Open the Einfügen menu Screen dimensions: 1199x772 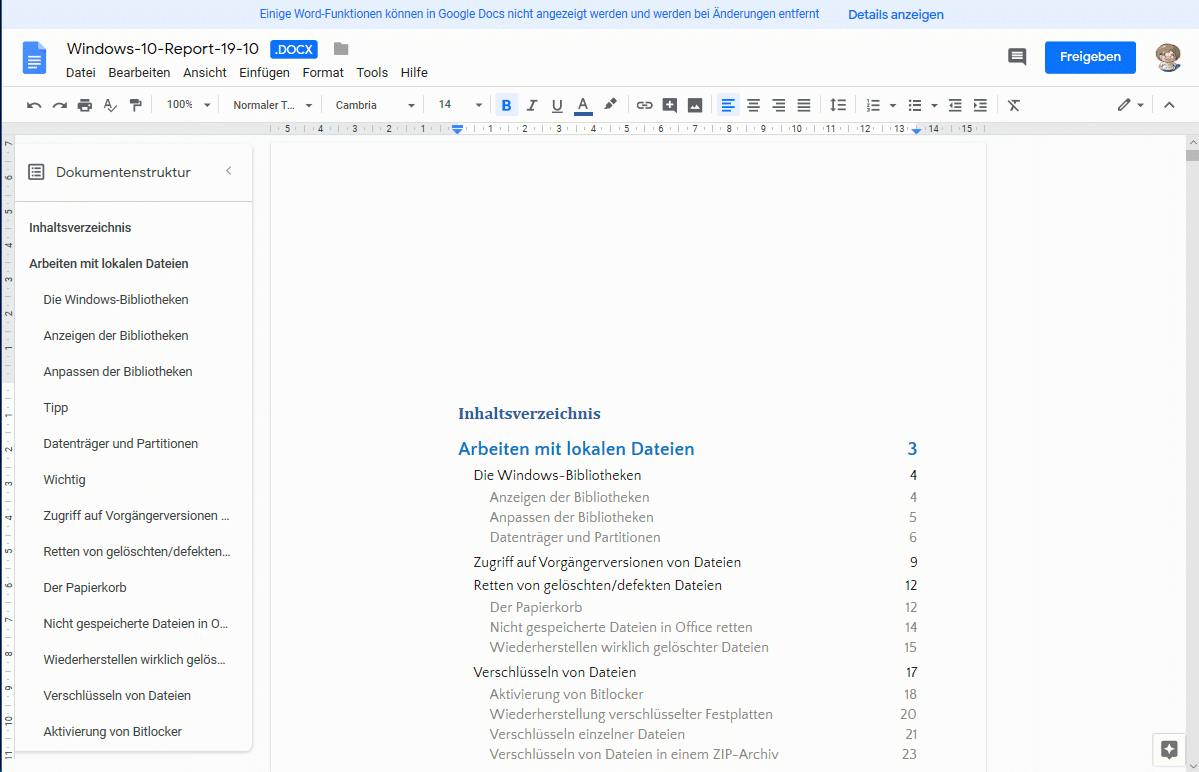tap(264, 73)
